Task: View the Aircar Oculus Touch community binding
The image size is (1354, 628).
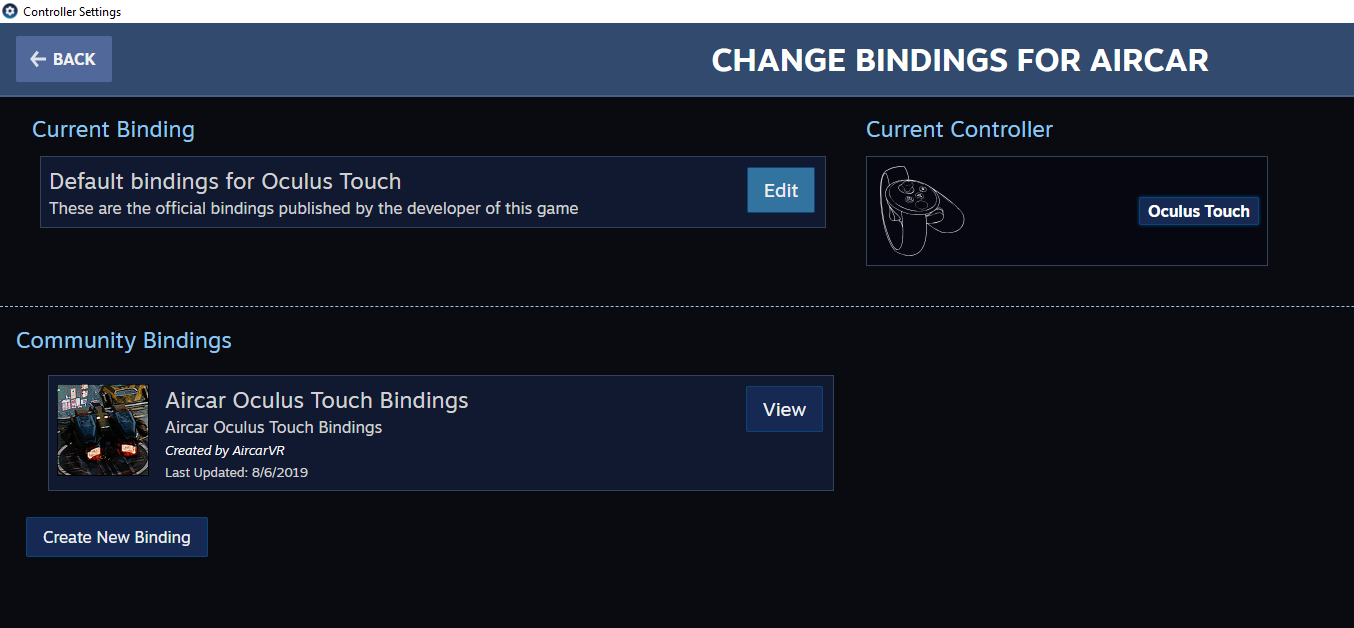Action: point(784,409)
